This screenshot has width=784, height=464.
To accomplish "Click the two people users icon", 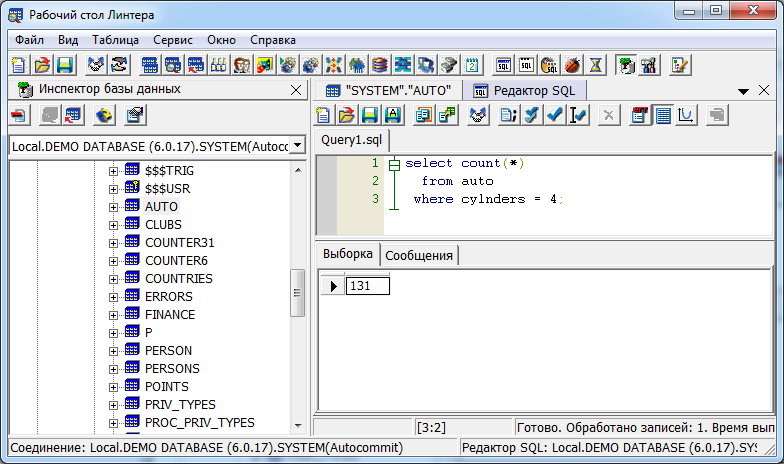I will (241, 65).
